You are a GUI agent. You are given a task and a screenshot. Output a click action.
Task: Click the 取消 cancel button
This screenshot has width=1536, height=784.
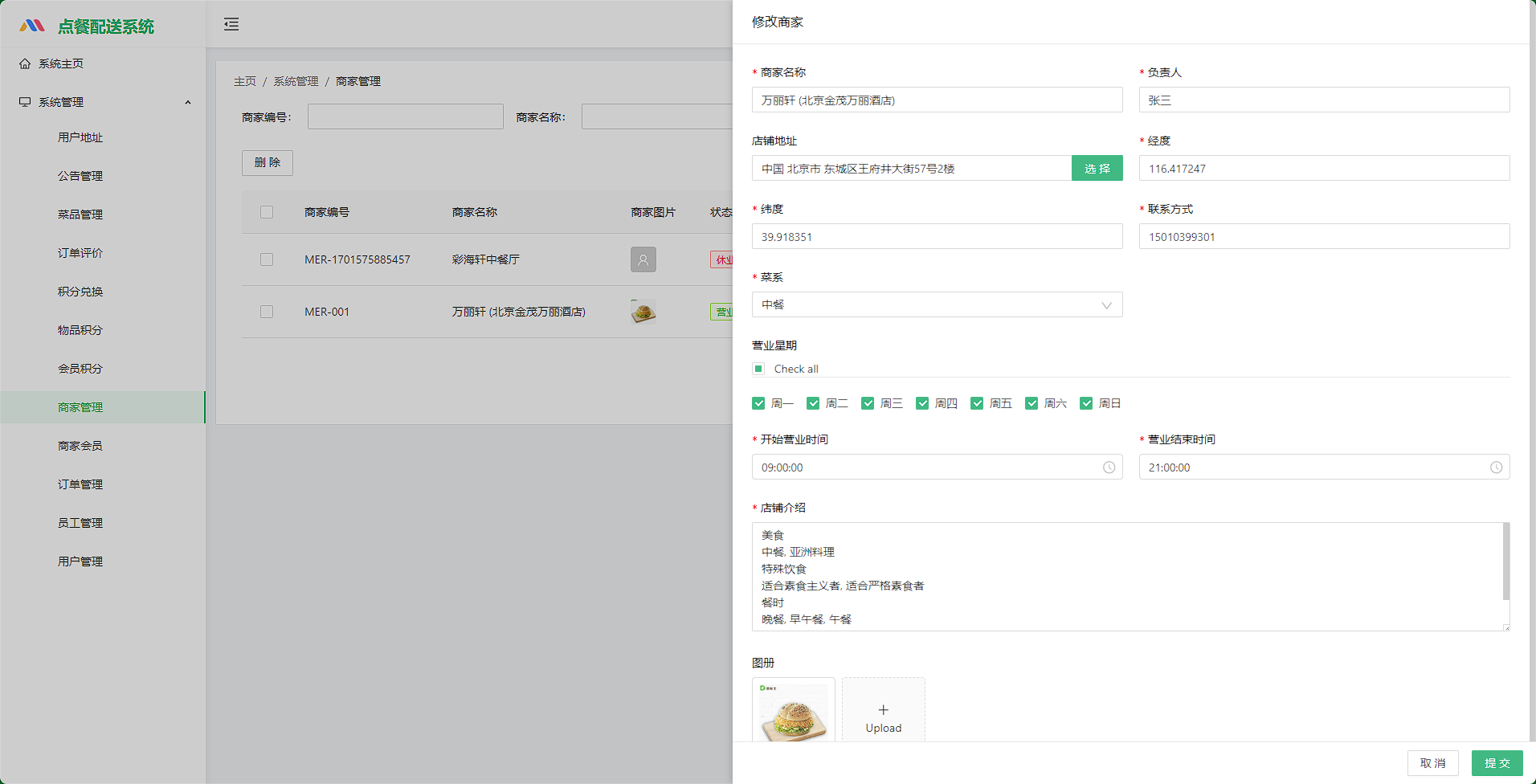[x=1433, y=763]
